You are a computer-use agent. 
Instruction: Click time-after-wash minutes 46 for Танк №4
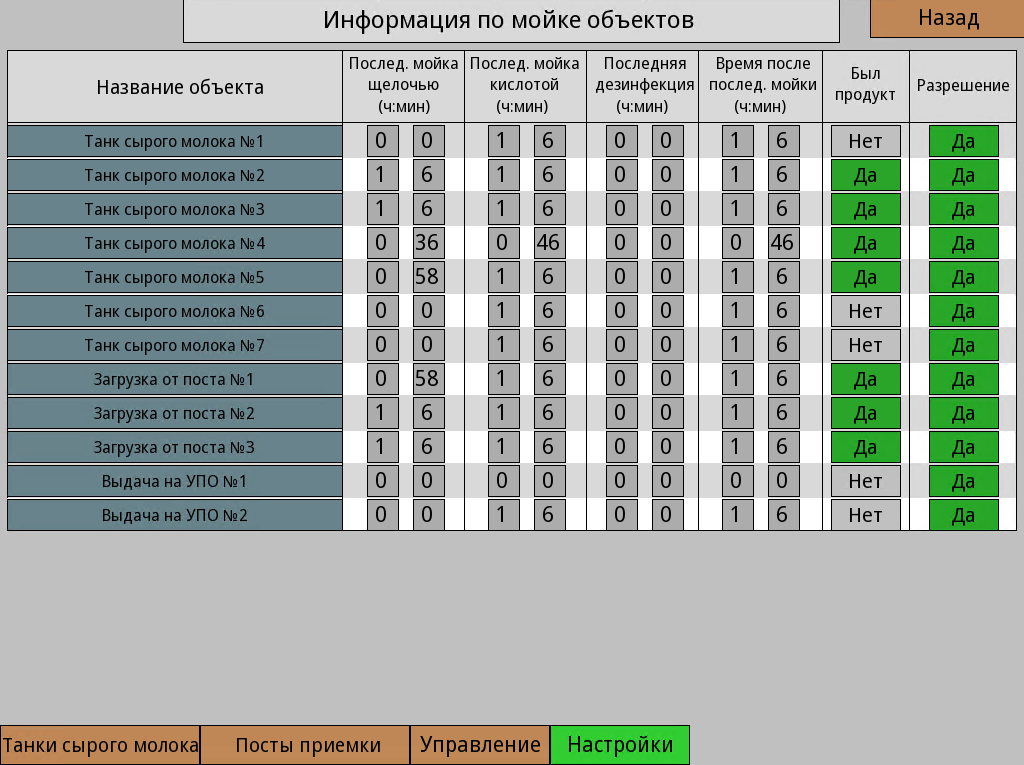point(782,243)
